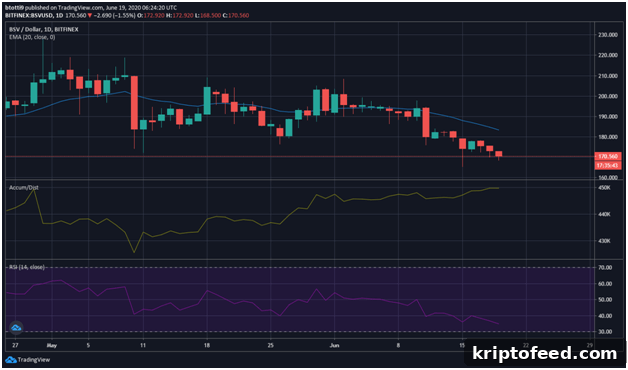Click the 210.000 price axis label

tap(608, 76)
